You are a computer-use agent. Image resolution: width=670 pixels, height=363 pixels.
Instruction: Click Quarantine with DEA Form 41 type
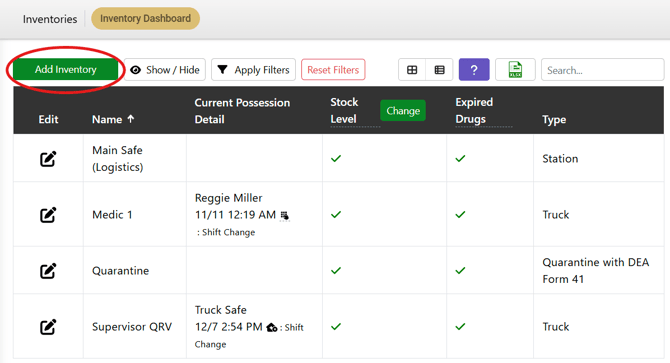(x=596, y=270)
